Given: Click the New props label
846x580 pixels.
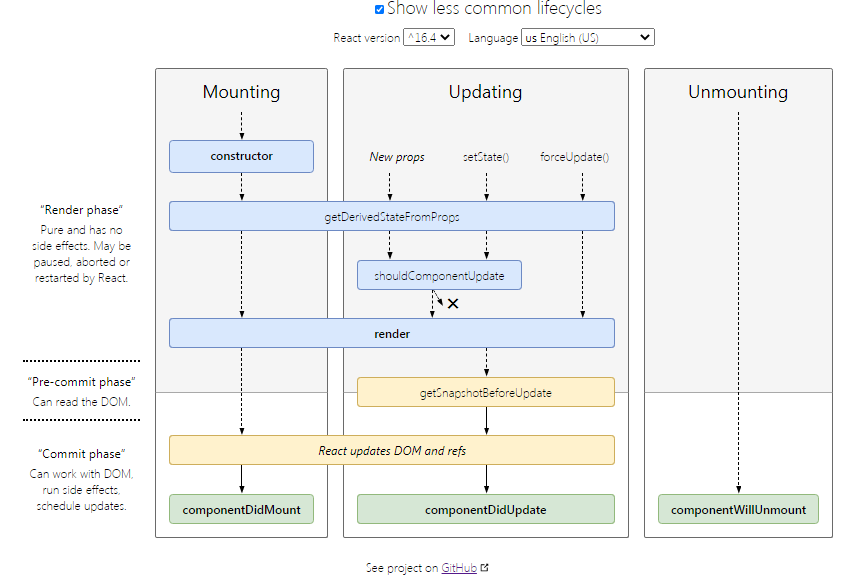Looking at the screenshot, I should (396, 157).
